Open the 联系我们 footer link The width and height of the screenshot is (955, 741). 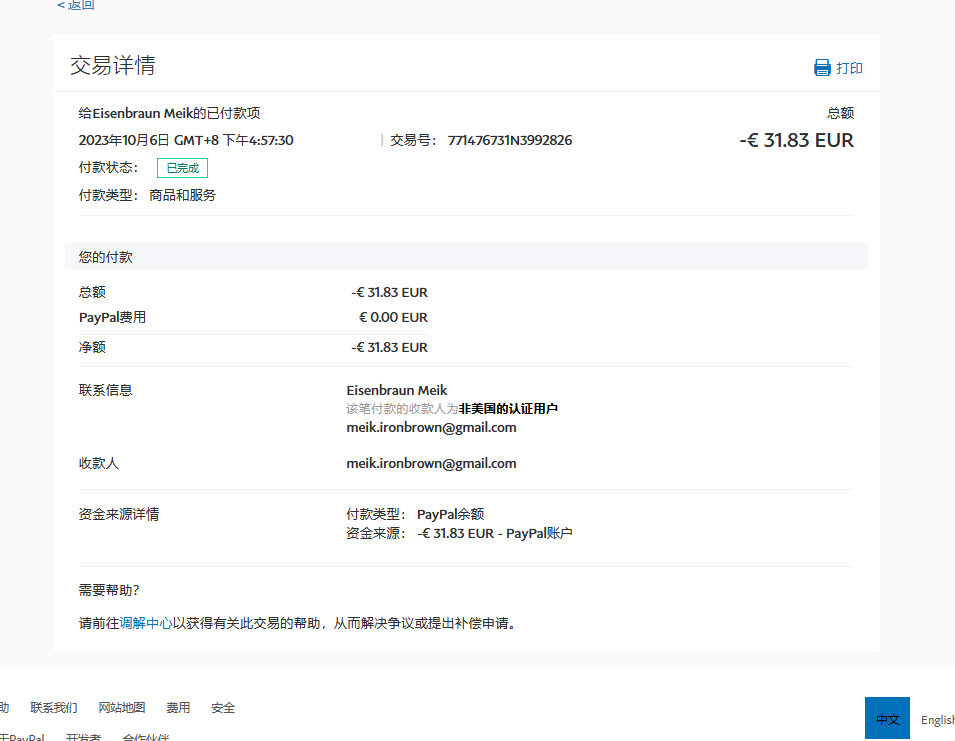[53, 708]
